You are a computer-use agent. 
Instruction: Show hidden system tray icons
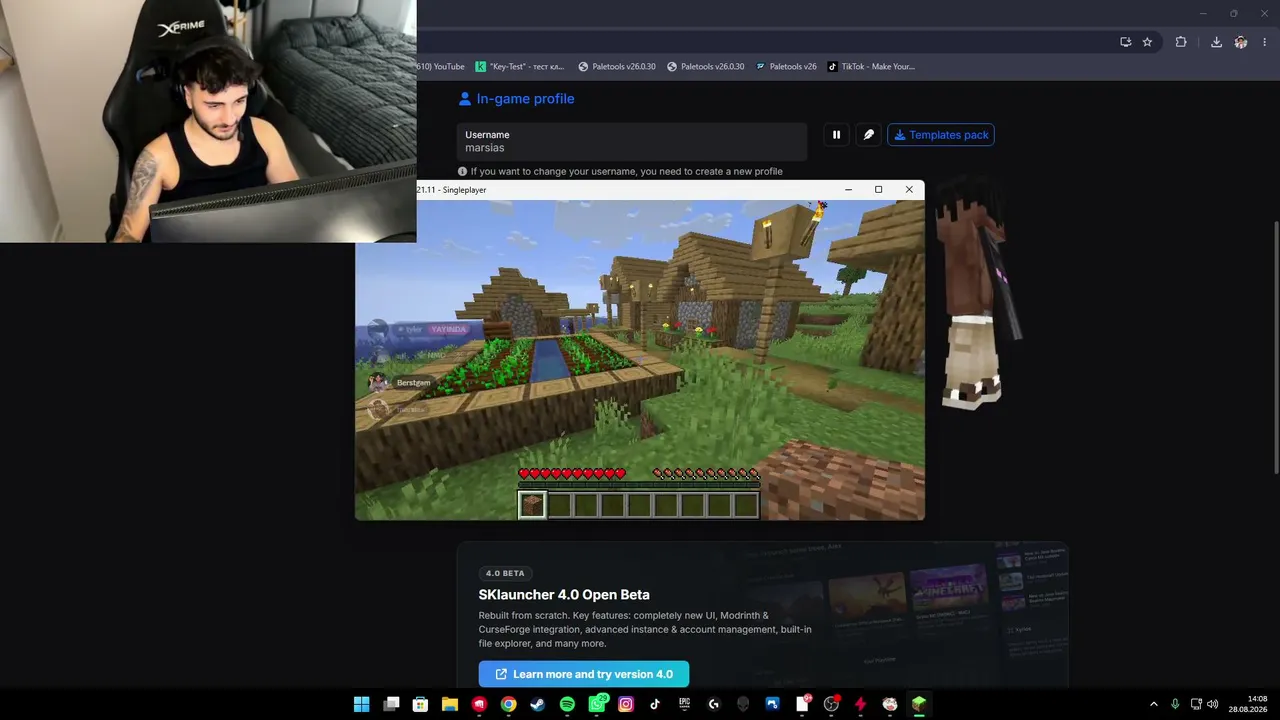(1153, 704)
